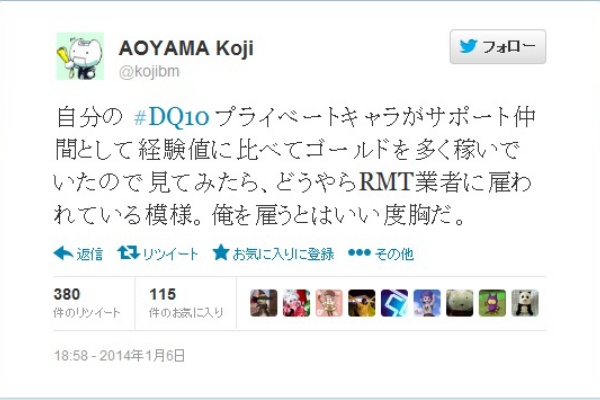Screen dimensions: 600x400
Task: Open the purple bug on green avatar
Action: (x=492, y=303)
